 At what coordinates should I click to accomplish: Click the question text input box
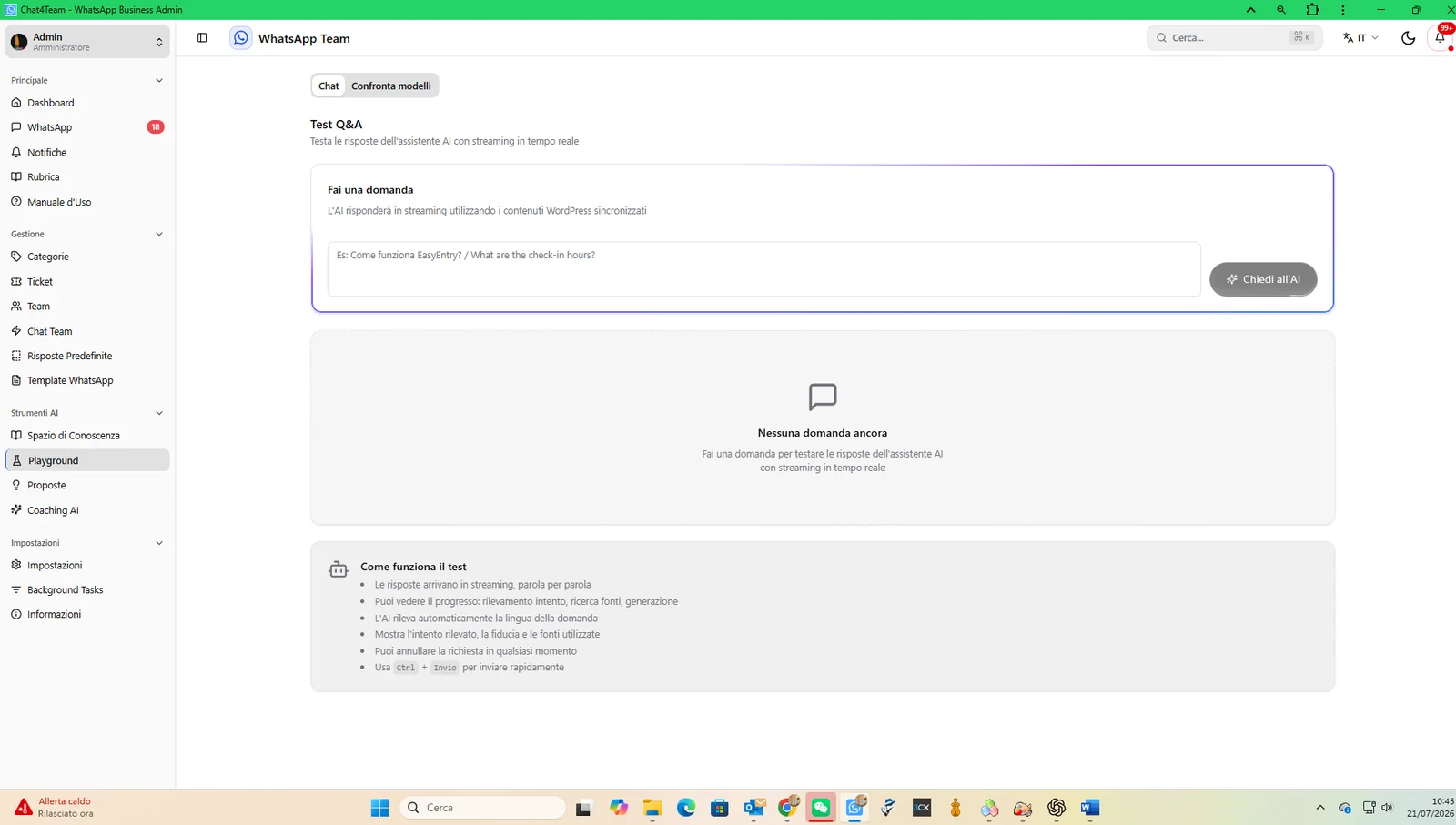coord(763,269)
